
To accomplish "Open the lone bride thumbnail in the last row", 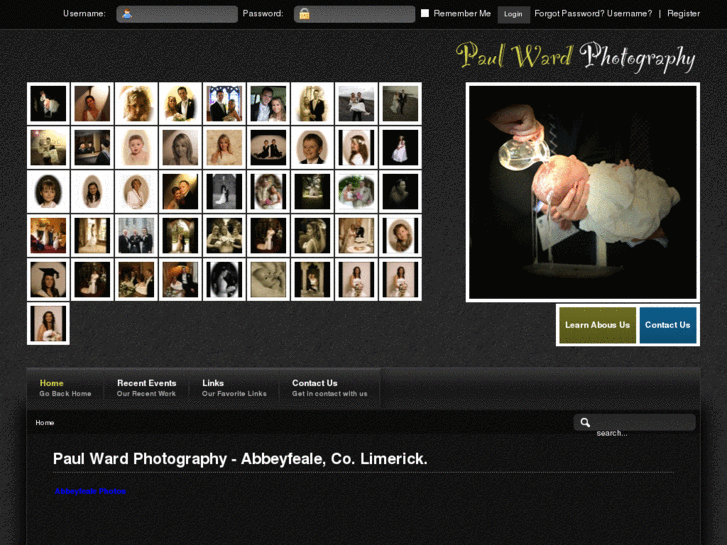I will 48,324.
